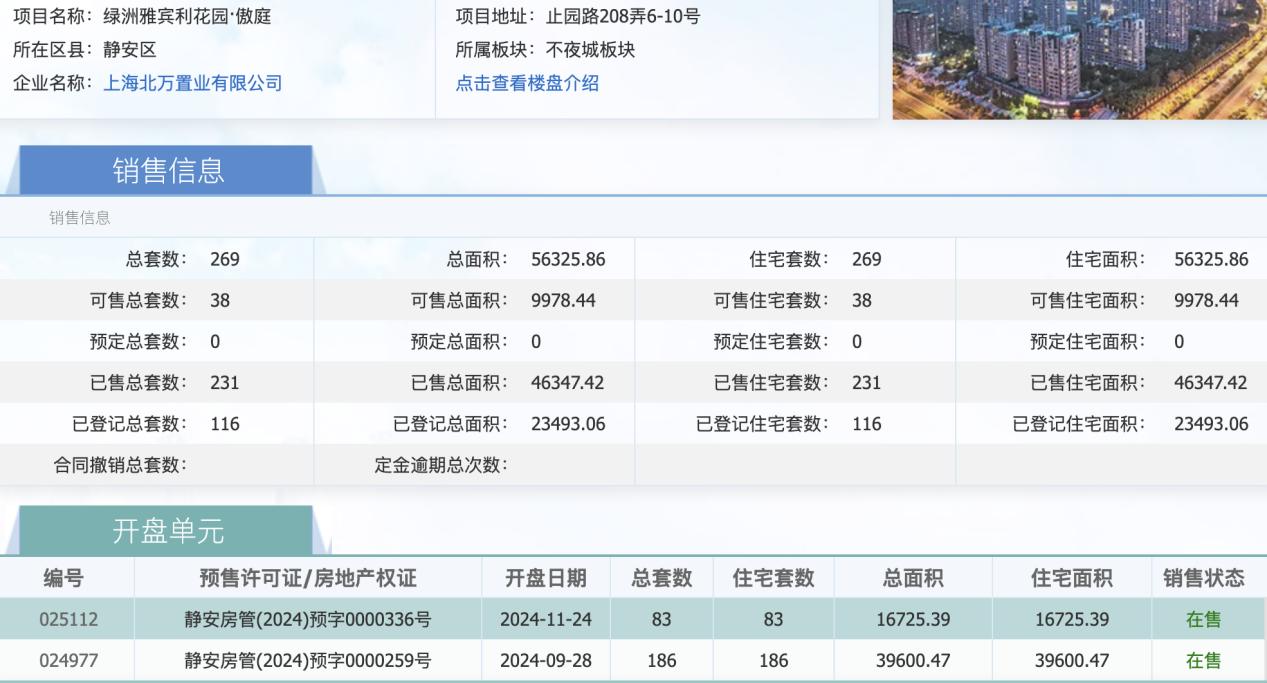The height and width of the screenshot is (683, 1267).
Task: Click the small gray 销售信息 caption
Action: point(80,217)
